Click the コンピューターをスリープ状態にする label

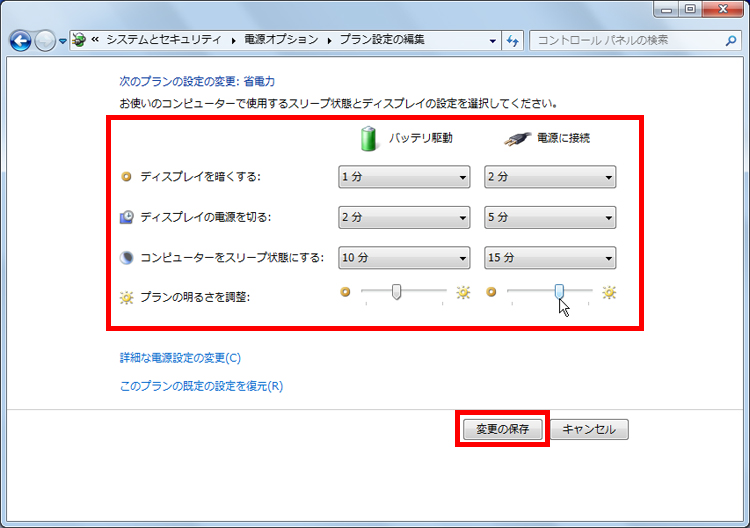232,258
